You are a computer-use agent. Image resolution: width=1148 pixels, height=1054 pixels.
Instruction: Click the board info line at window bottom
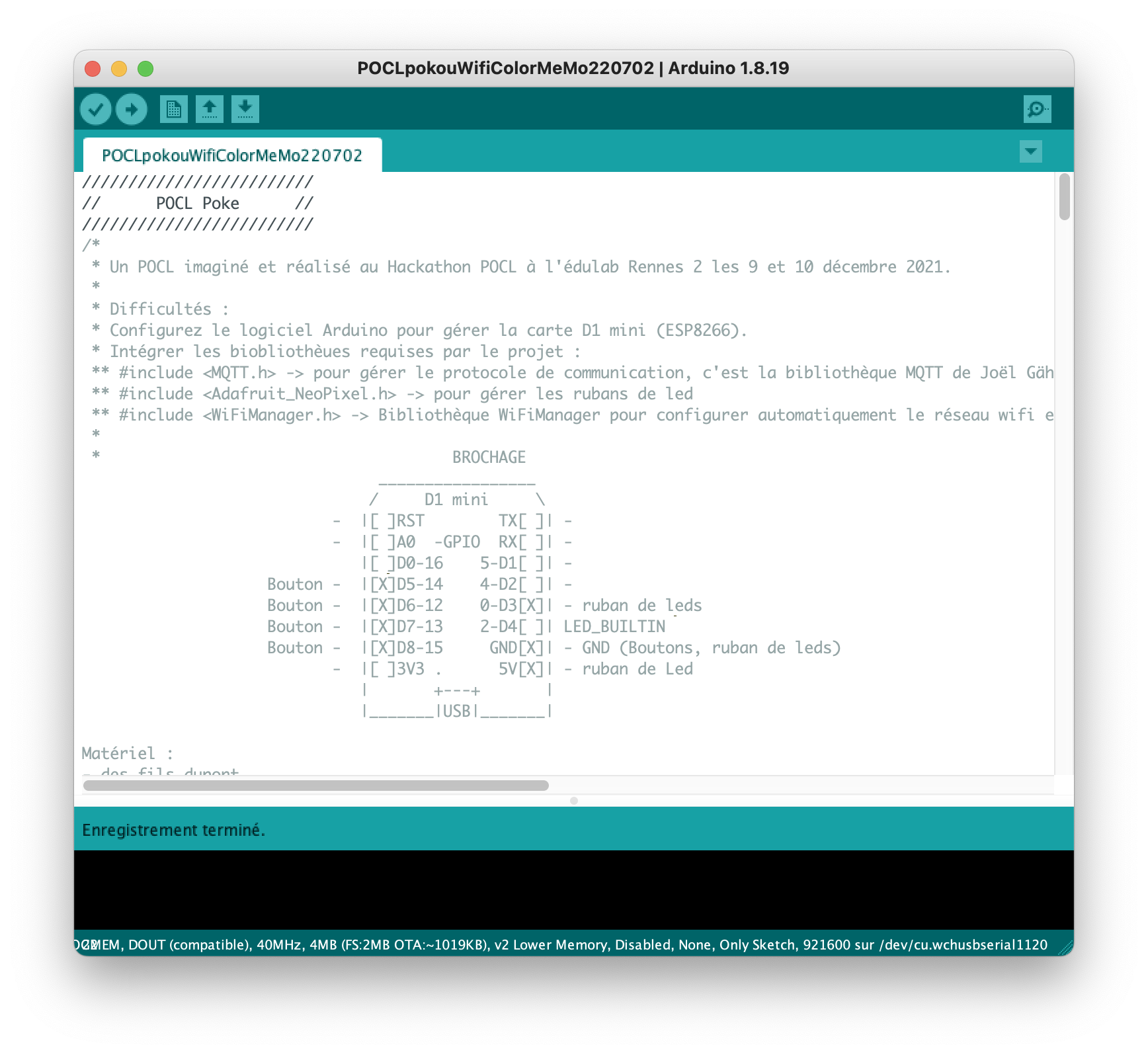pos(562,945)
